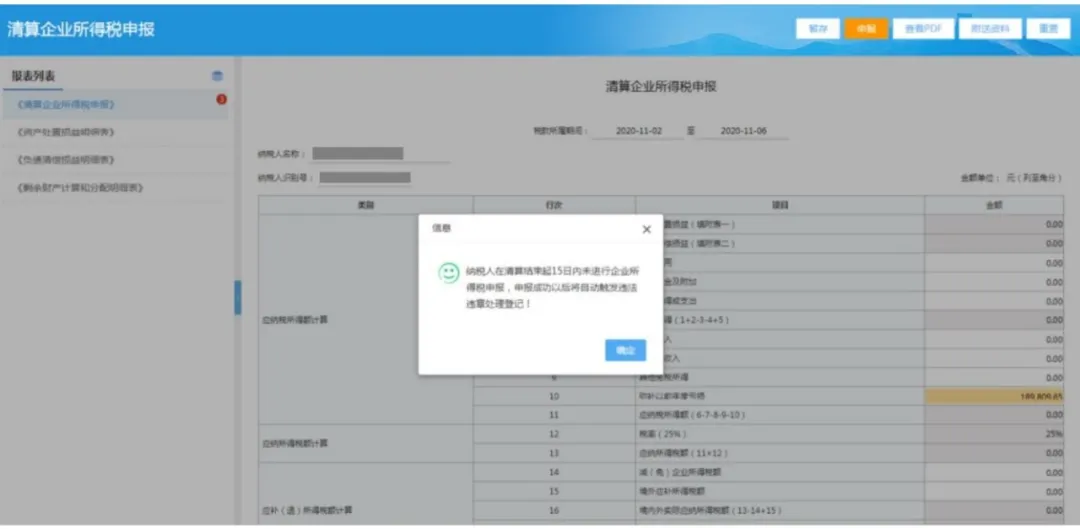Click the 25% tax rate amount cell
Screen dimensions: 1080x529
994,434
